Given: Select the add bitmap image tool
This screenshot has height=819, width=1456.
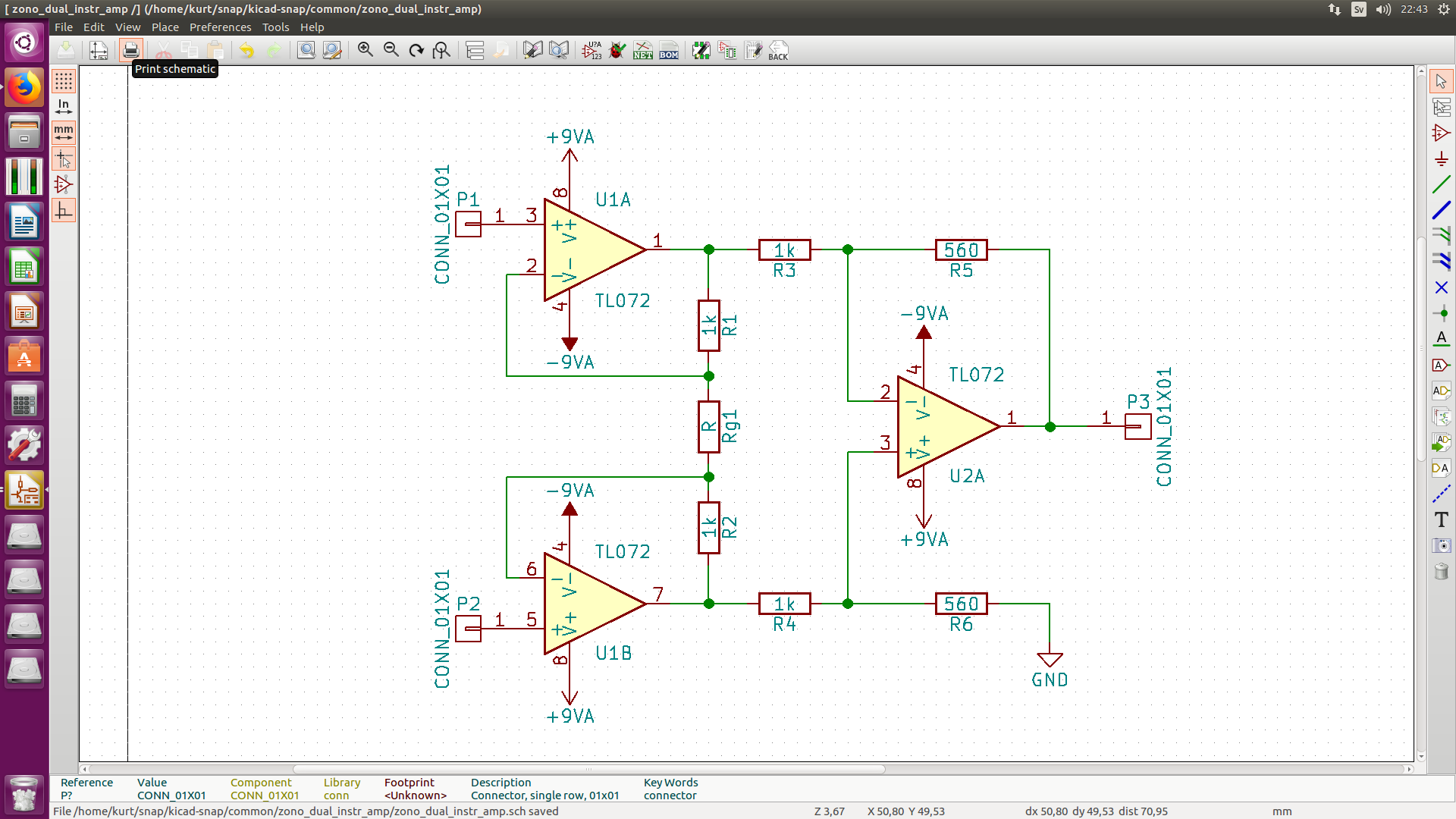Looking at the screenshot, I should pos(1442,545).
